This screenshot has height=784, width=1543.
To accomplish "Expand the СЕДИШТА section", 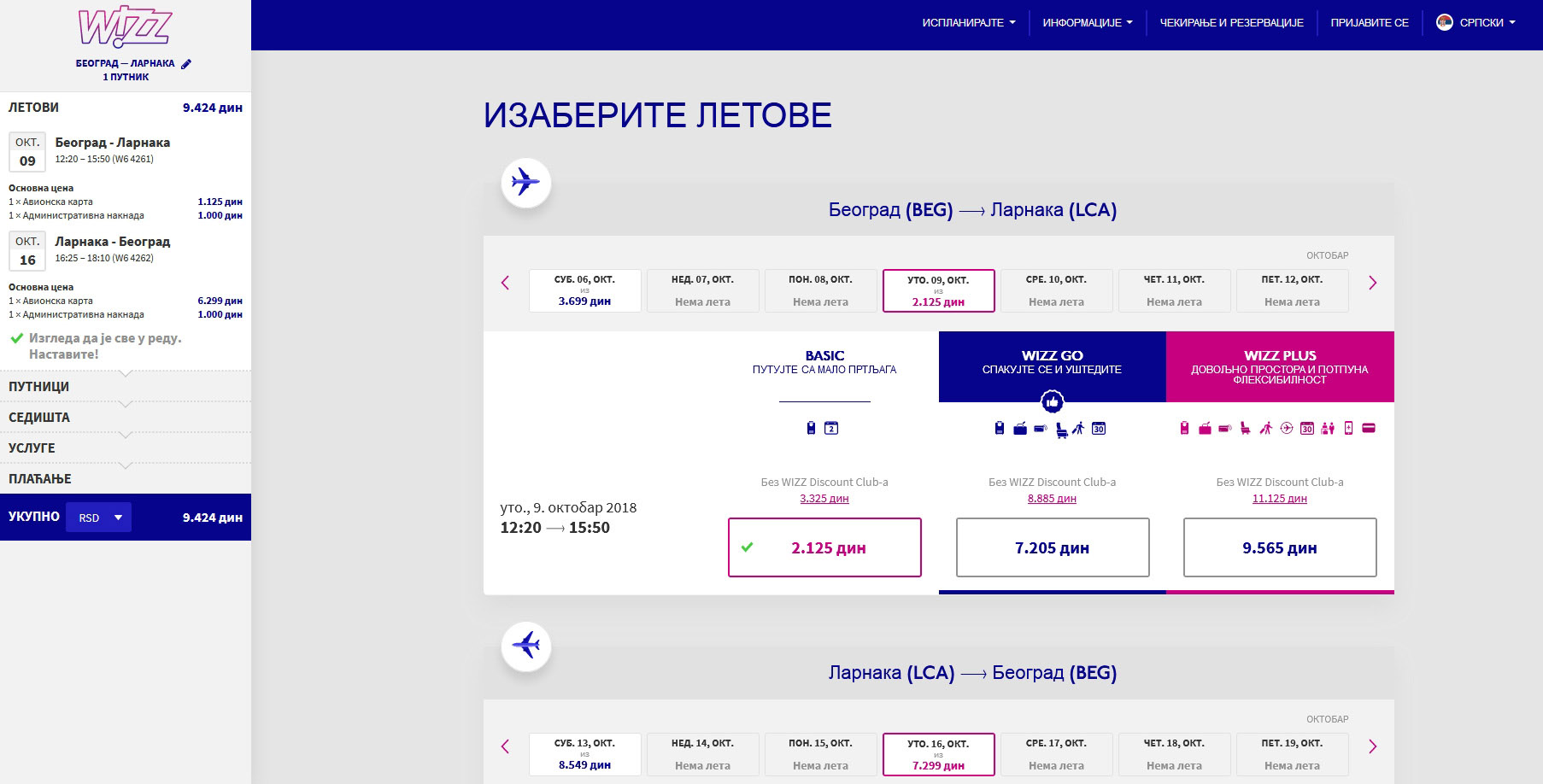I will pyautogui.click(x=126, y=418).
